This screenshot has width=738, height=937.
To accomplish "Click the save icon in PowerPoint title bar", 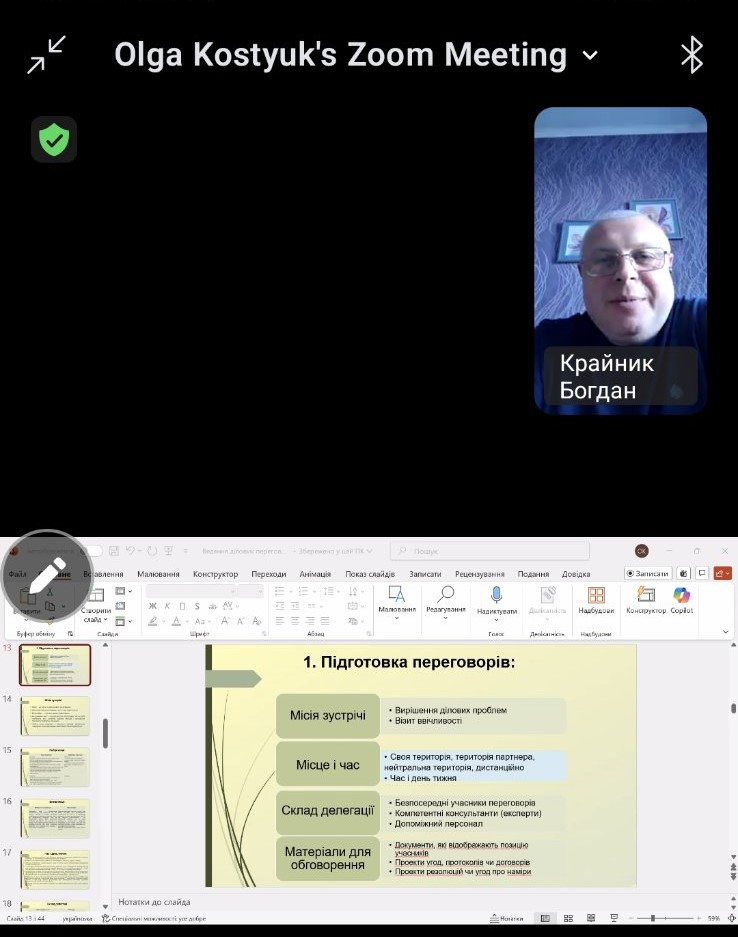I will 114,550.
